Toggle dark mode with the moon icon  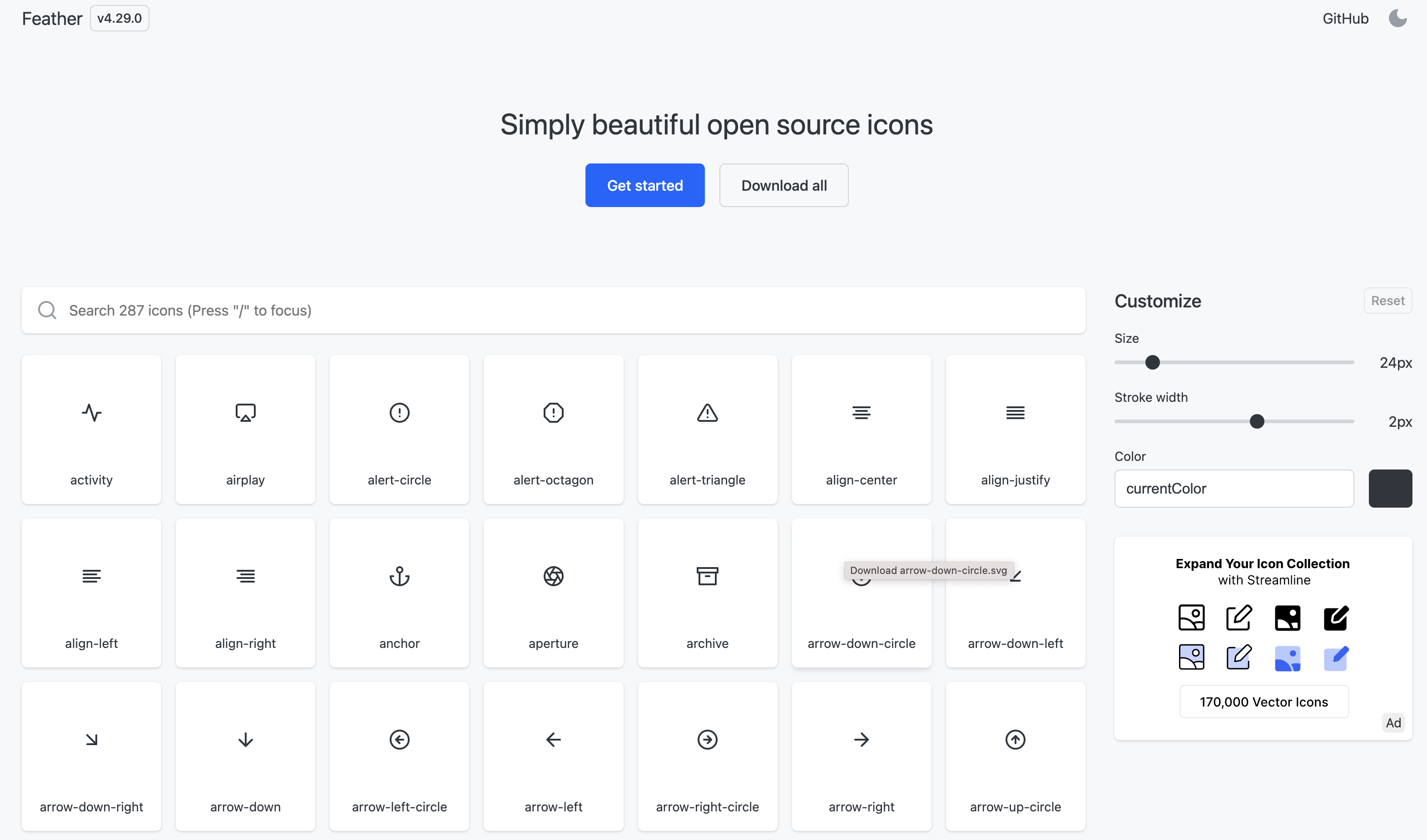(1397, 18)
